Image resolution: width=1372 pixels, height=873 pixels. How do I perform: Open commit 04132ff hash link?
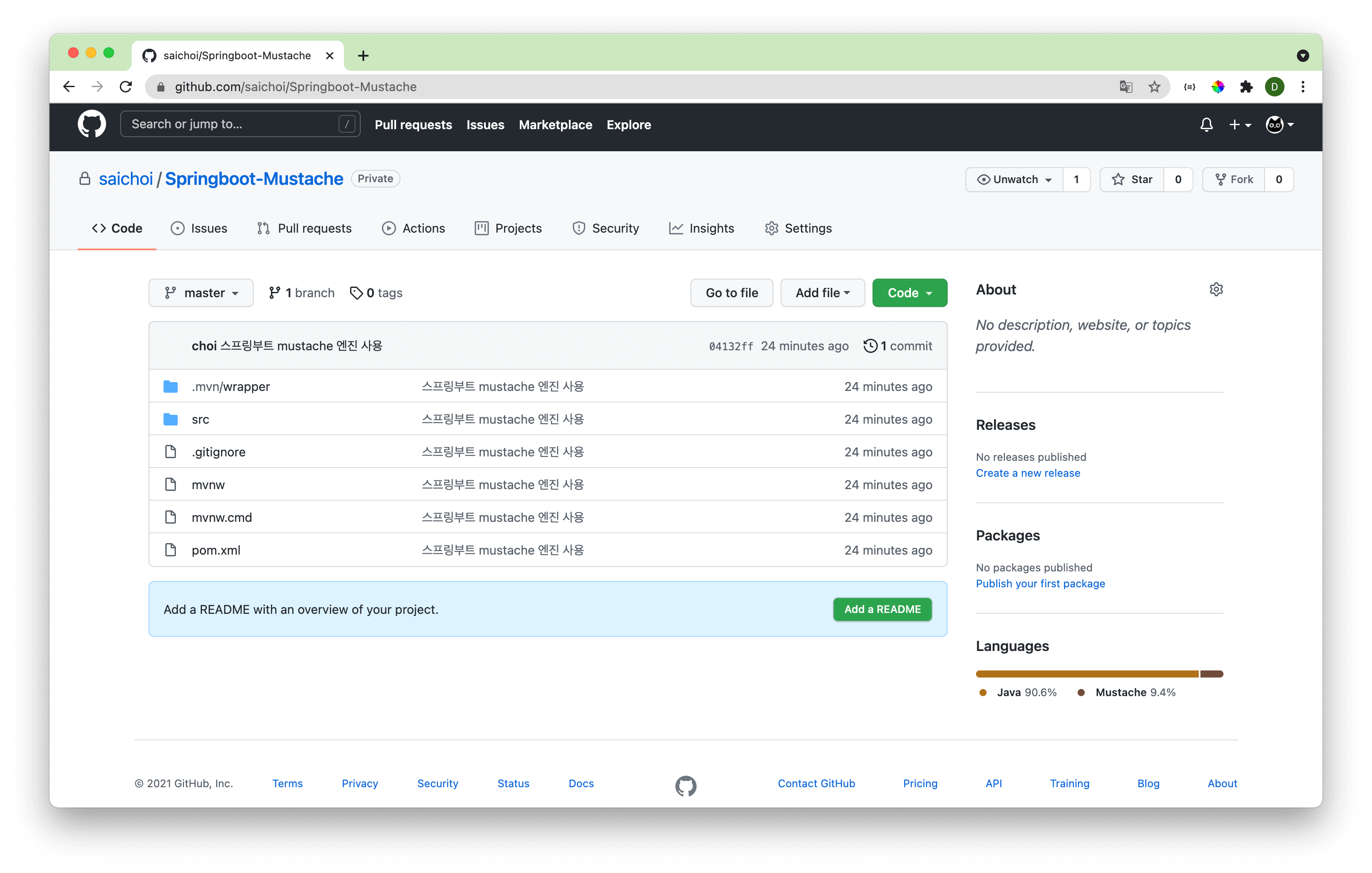[x=731, y=346]
